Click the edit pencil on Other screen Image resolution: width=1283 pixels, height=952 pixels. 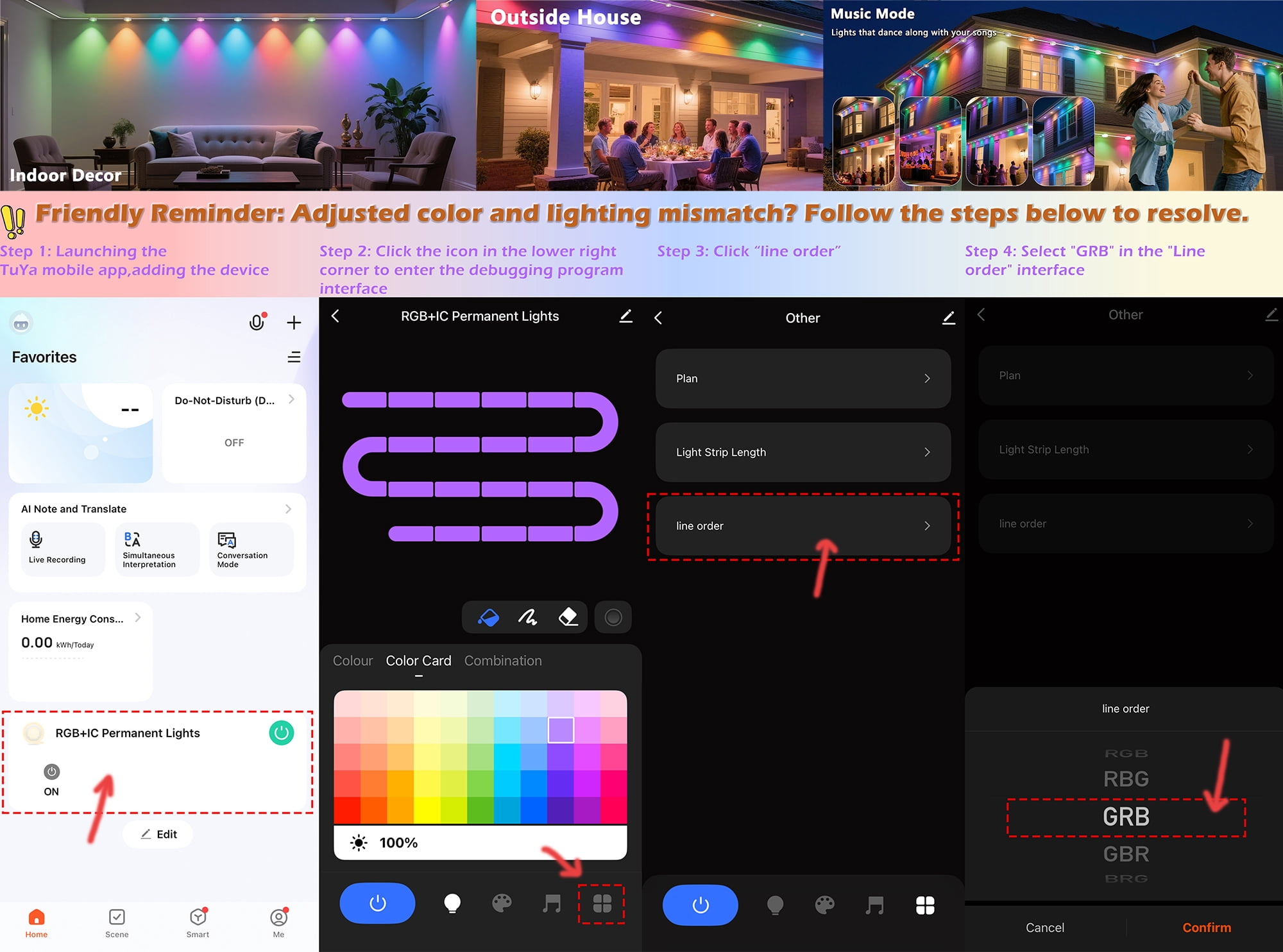(x=949, y=318)
